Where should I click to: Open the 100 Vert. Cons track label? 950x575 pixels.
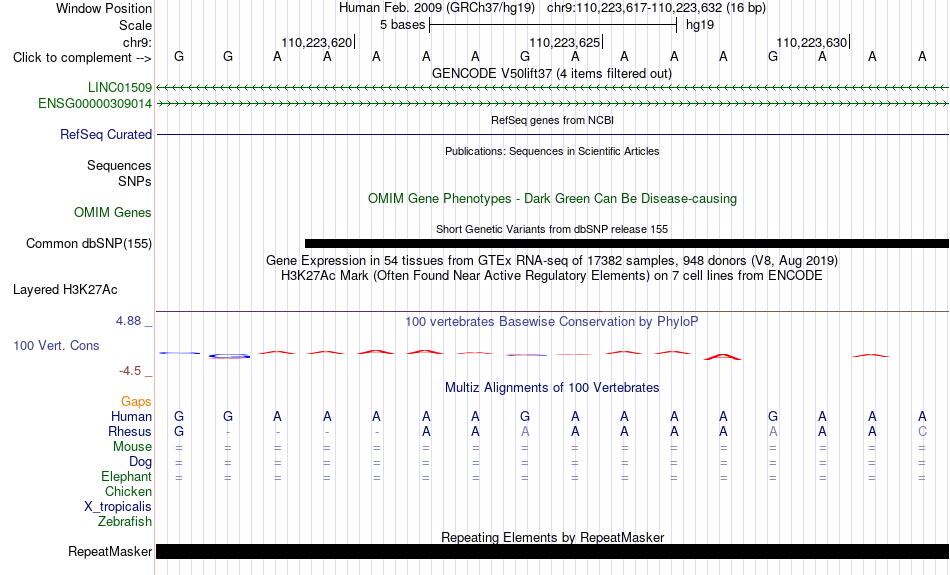56,345
